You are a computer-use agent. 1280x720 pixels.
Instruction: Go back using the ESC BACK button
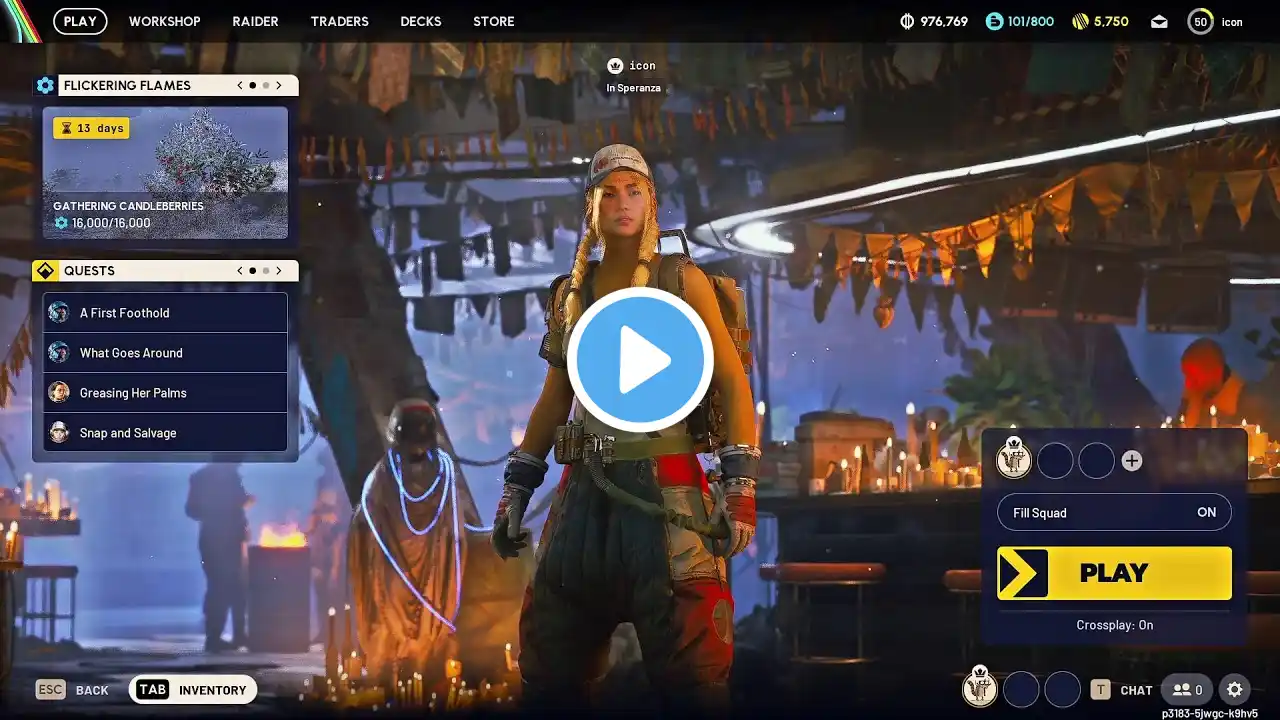click(x=72, y=690)
